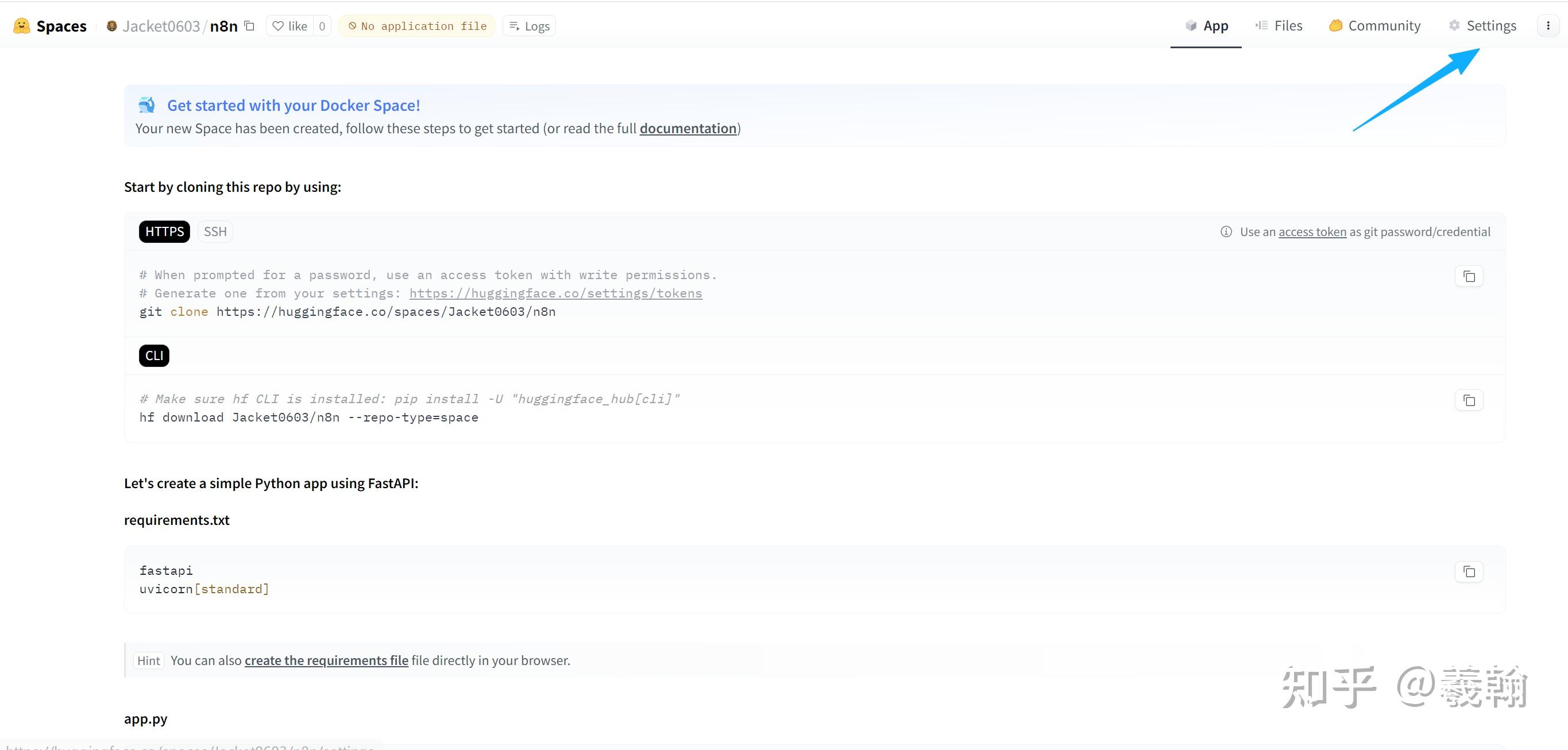
Task: Open the Logs button
Action: tap(529, 26)
